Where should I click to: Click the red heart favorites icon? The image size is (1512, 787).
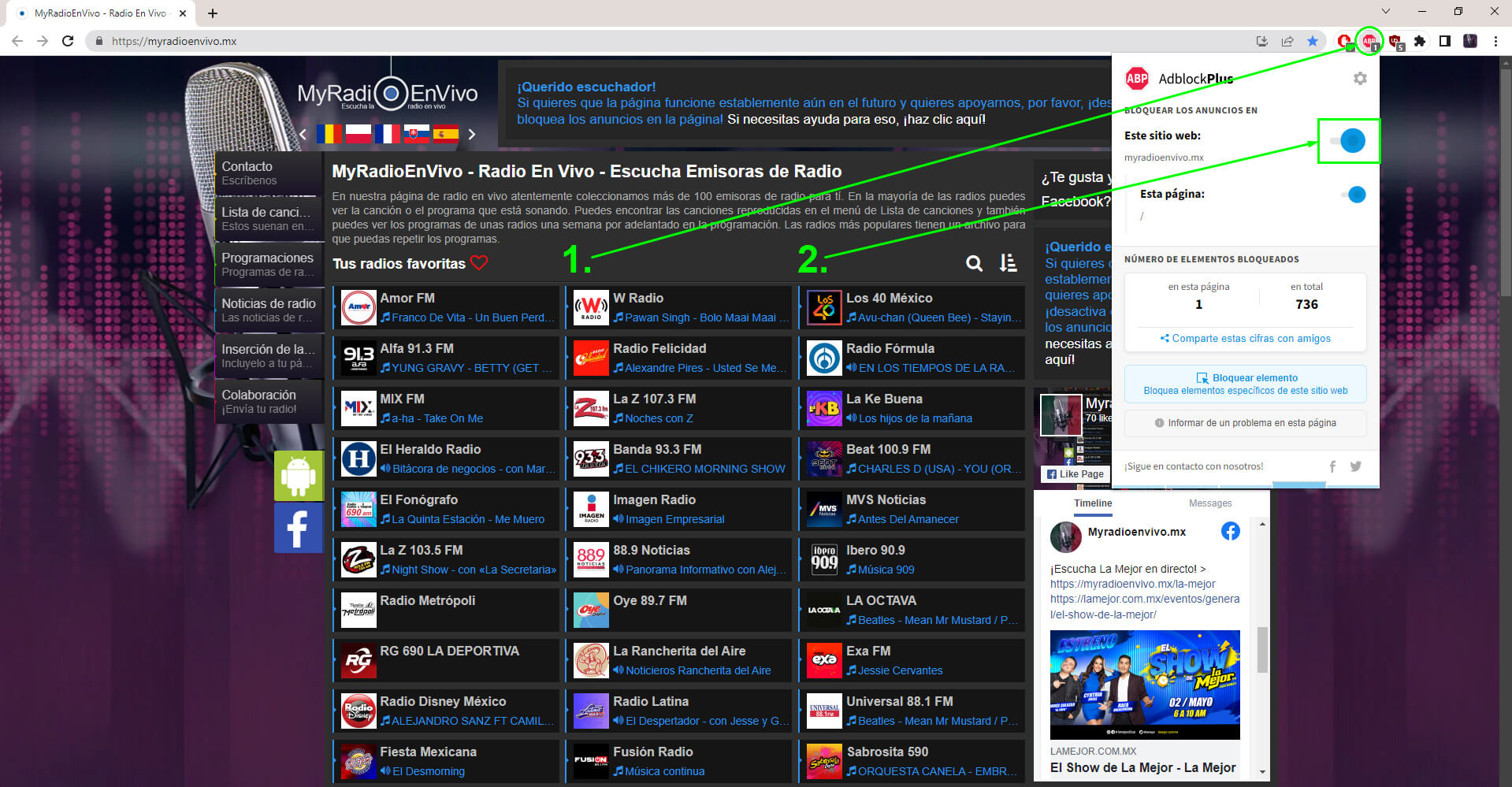click(479, 262)
